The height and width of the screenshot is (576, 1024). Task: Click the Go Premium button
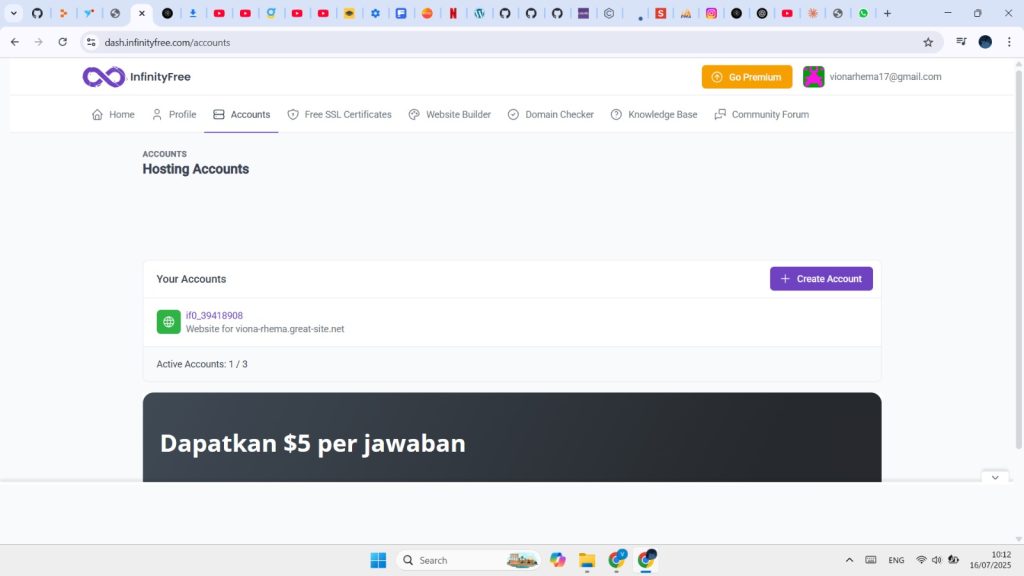coord(746,77)
